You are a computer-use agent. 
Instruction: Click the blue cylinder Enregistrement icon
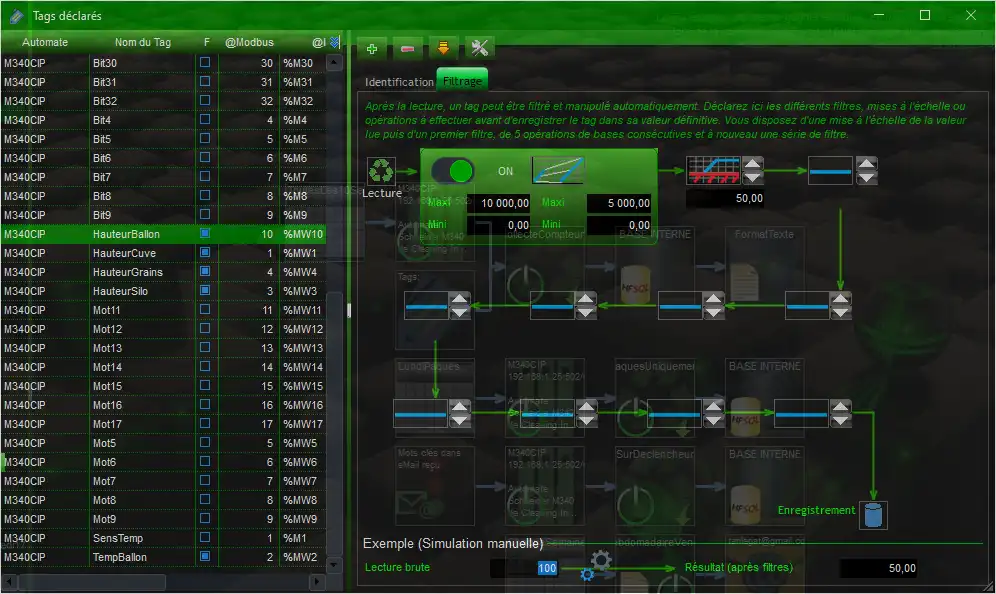point(873,515)
